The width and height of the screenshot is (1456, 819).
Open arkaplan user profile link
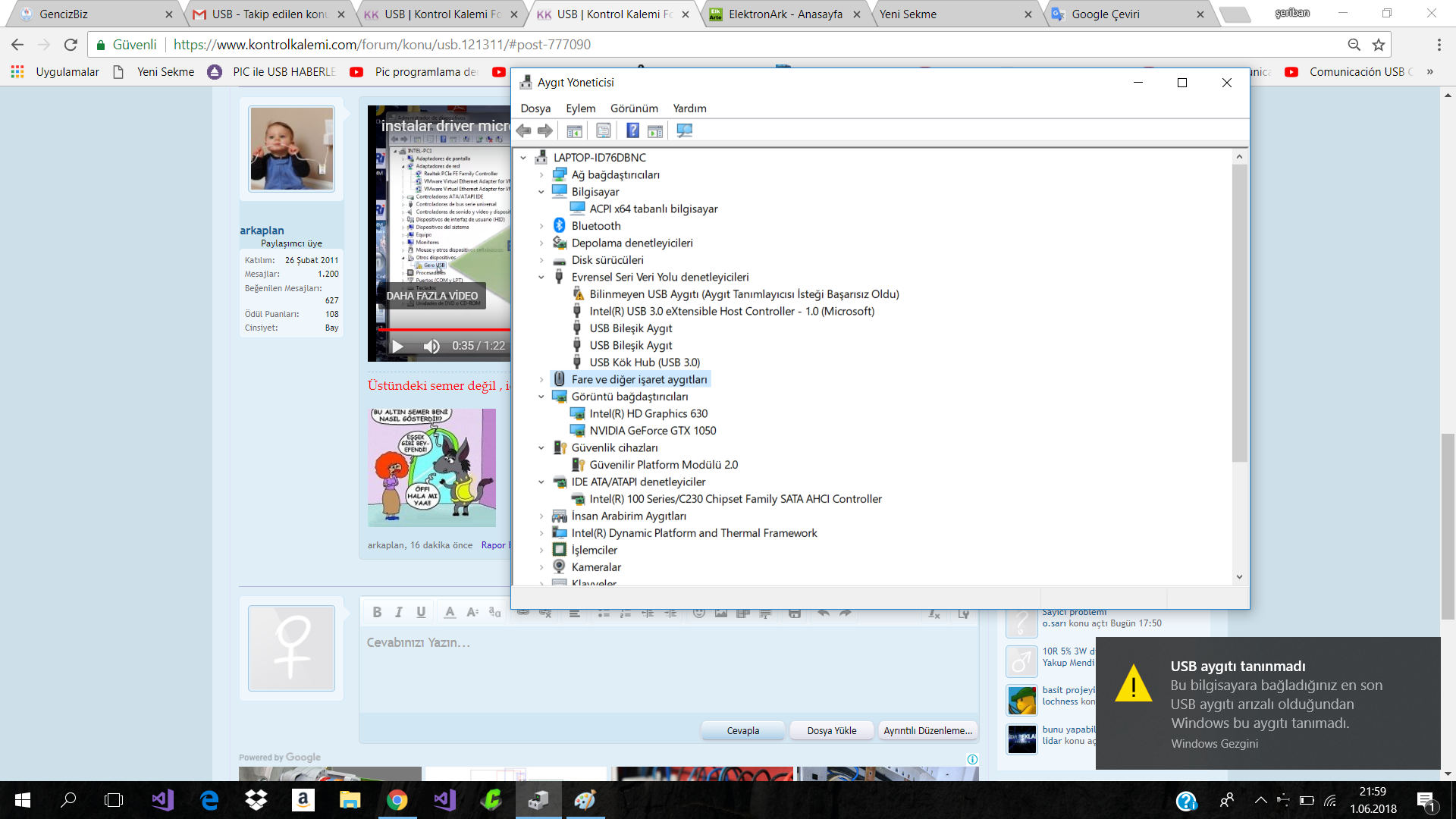coord(262,231)
